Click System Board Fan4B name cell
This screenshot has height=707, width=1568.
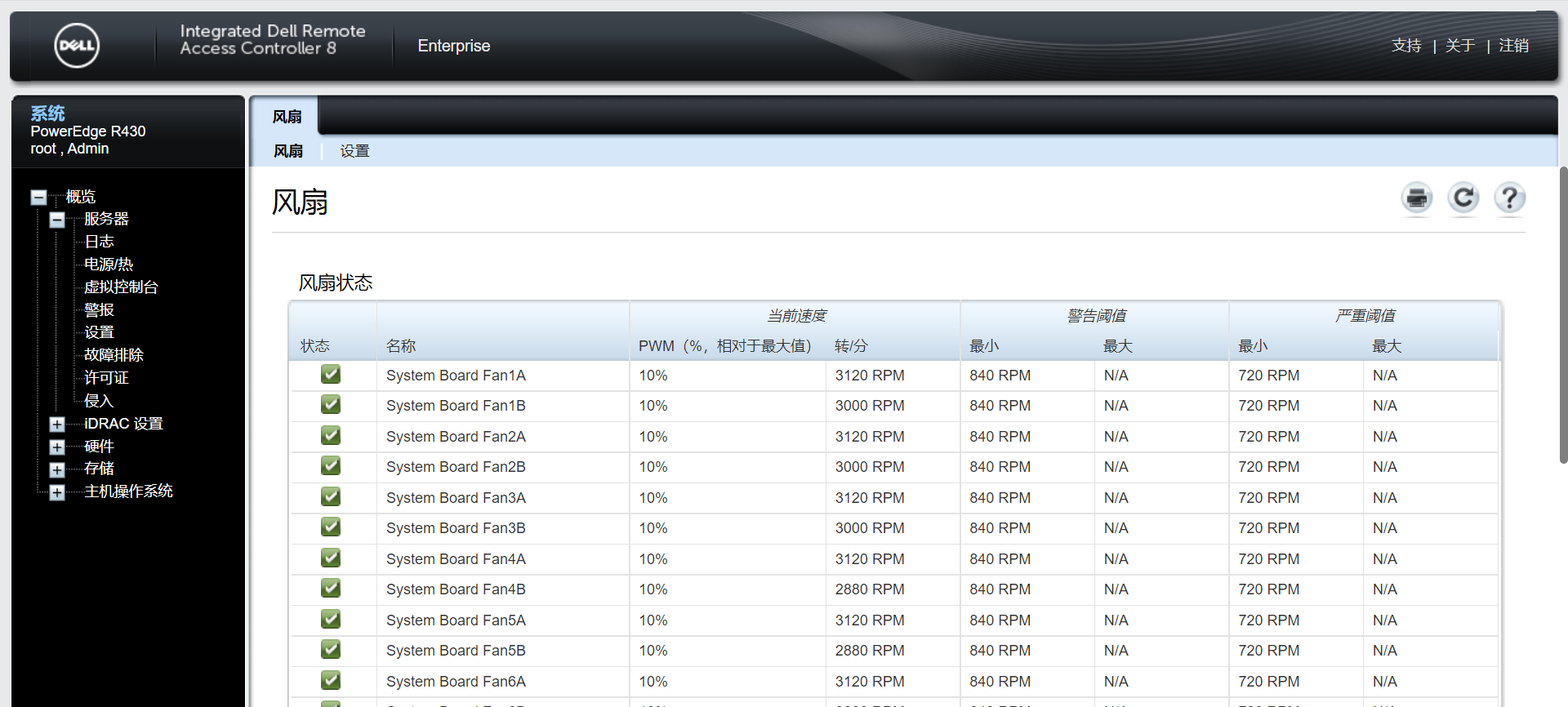point(456,589)
